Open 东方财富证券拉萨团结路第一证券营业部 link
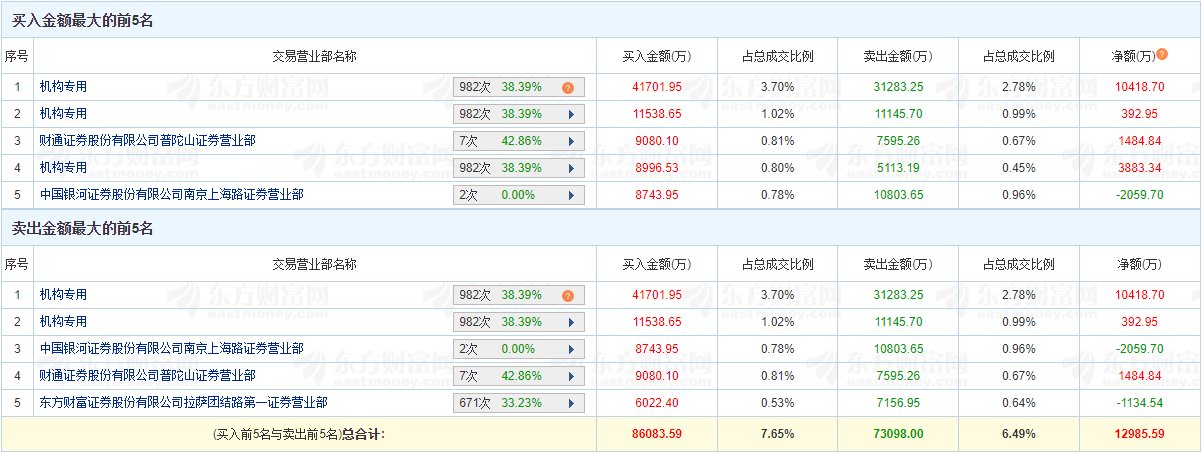Viewport: 1202px width, 453px height. 183,403
